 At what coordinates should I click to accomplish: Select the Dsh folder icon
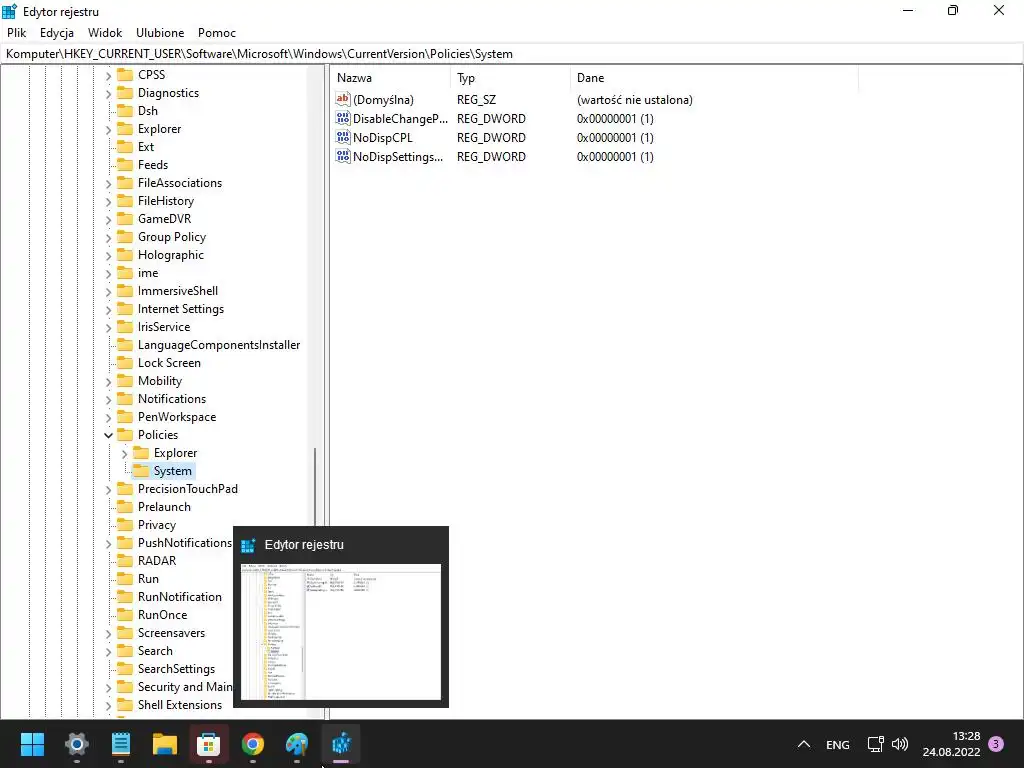[x=125, y=110]
